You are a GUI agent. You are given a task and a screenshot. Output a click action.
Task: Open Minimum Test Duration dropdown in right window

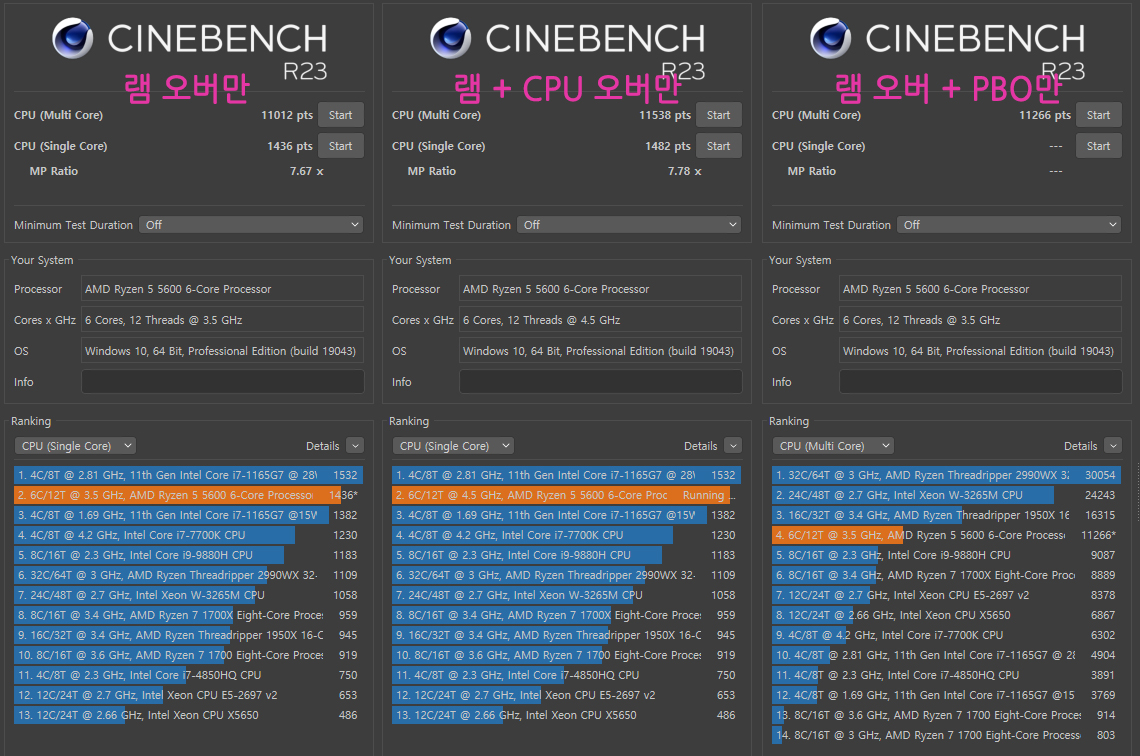coord(1009,225)
